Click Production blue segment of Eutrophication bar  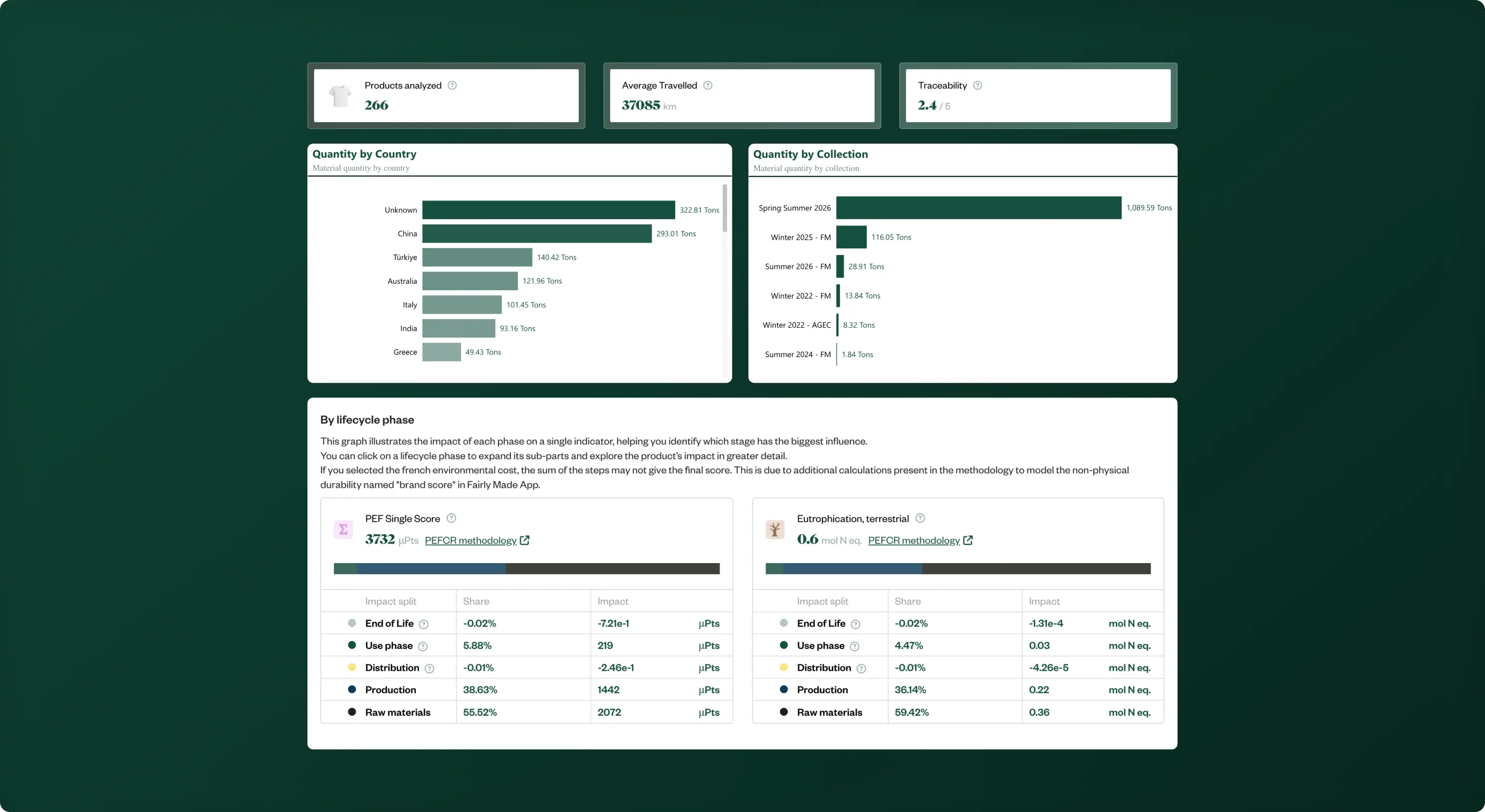tap(853, 569)
